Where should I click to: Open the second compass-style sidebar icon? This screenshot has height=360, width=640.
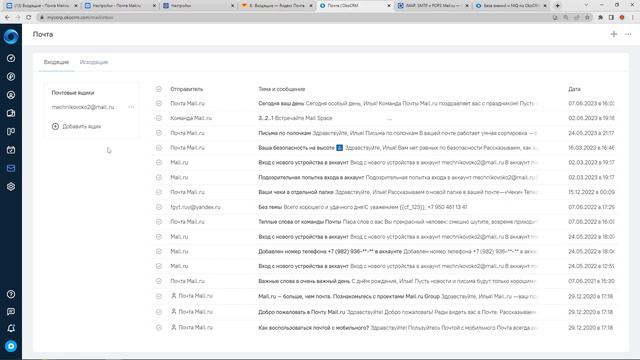tap(11, 77)
